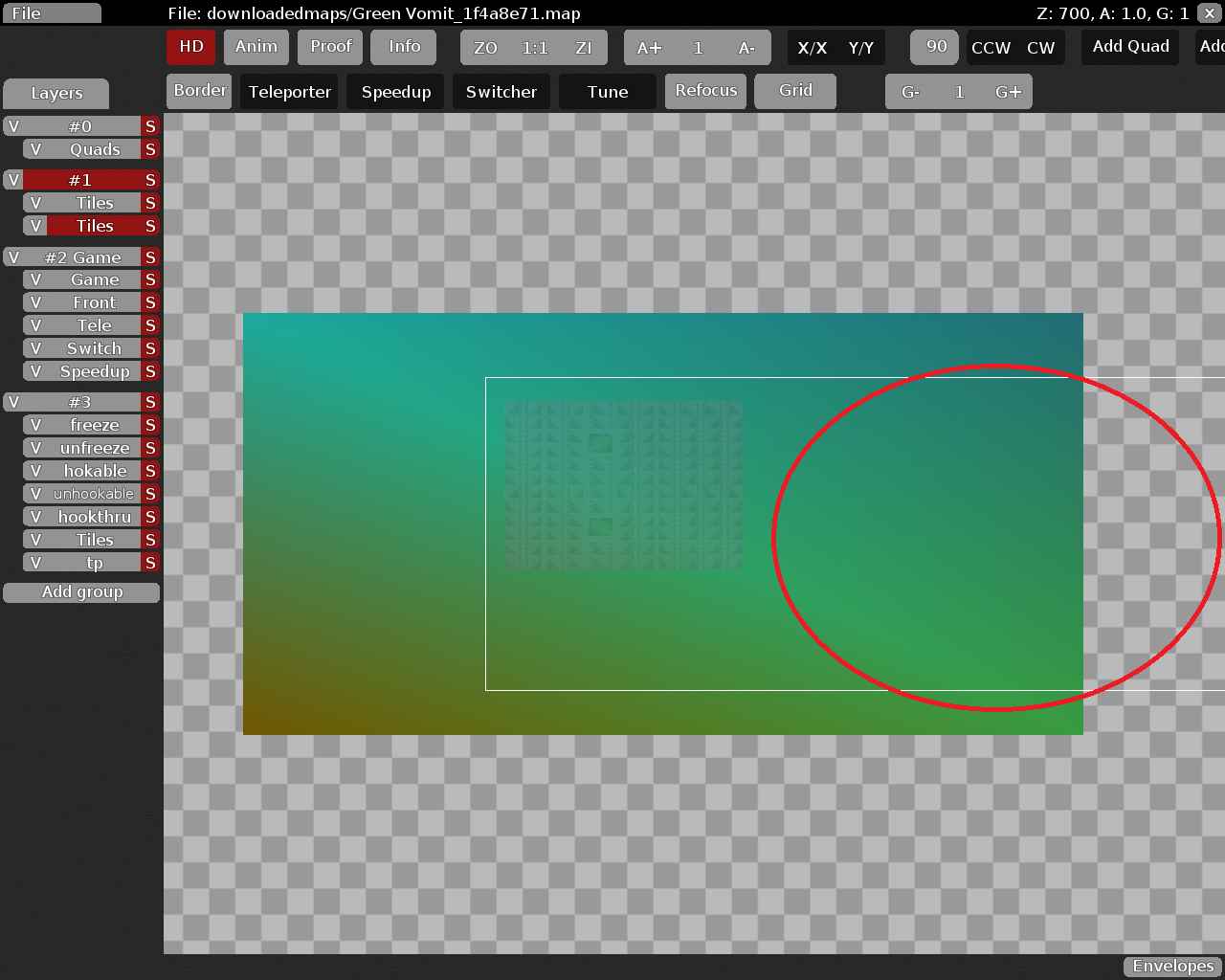Open the Switcher layer selector
Screen dimensions: 1225x980
(x=501, y=91)
